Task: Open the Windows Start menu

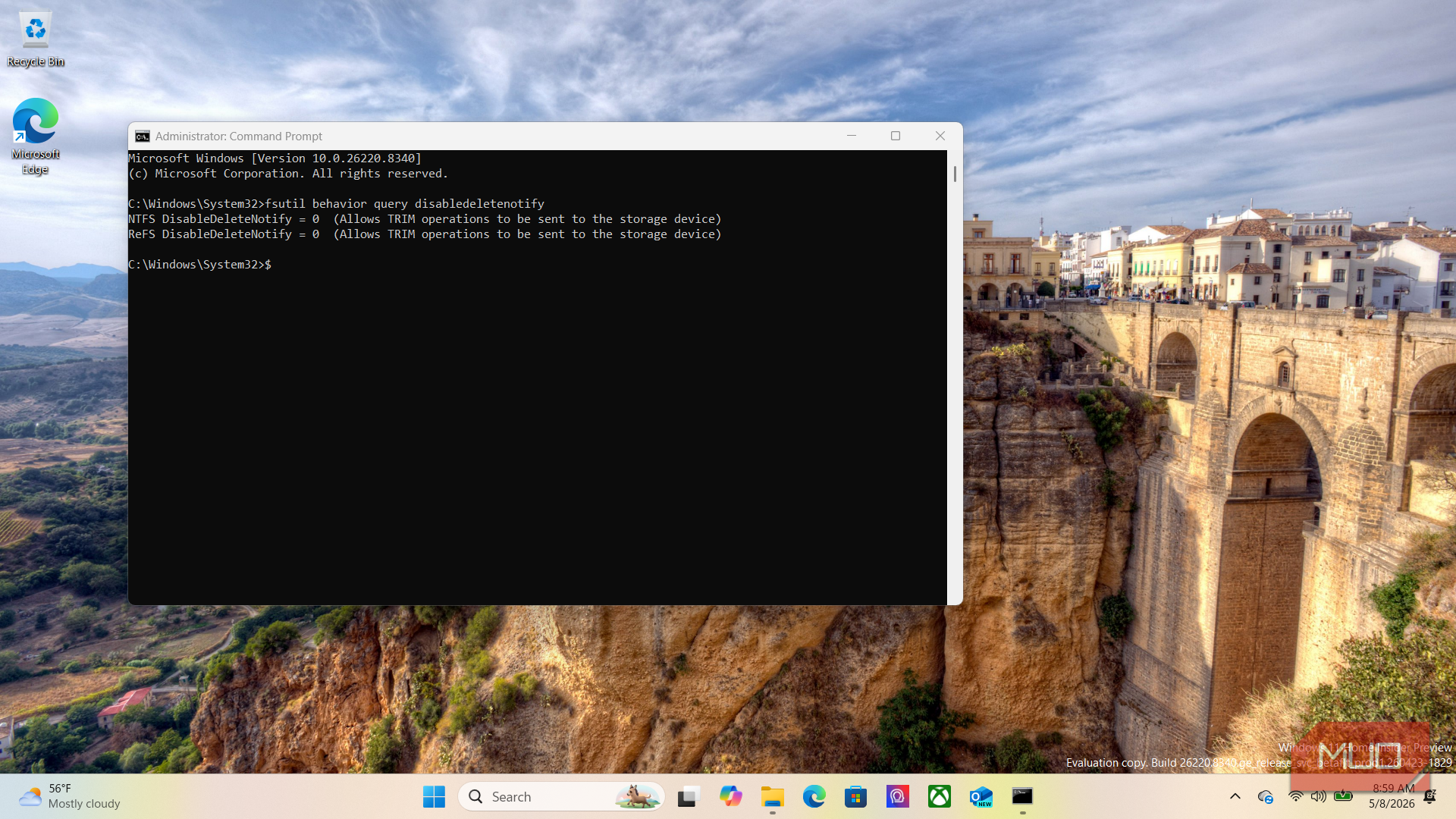Action: pyautogui.click(x=434, y=796)
